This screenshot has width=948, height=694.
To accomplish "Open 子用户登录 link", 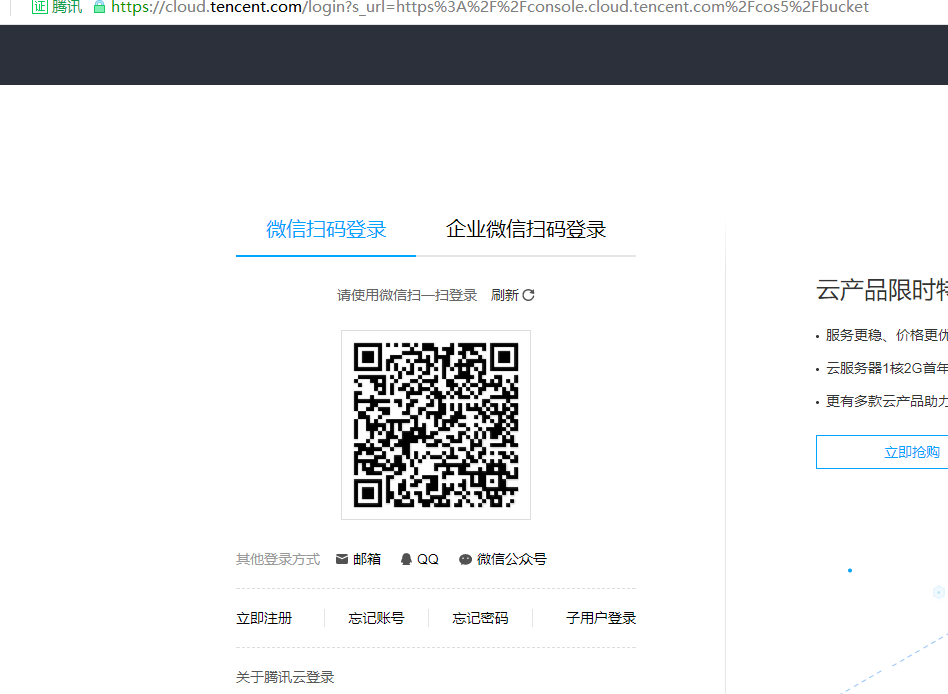I will click(601, 618).
